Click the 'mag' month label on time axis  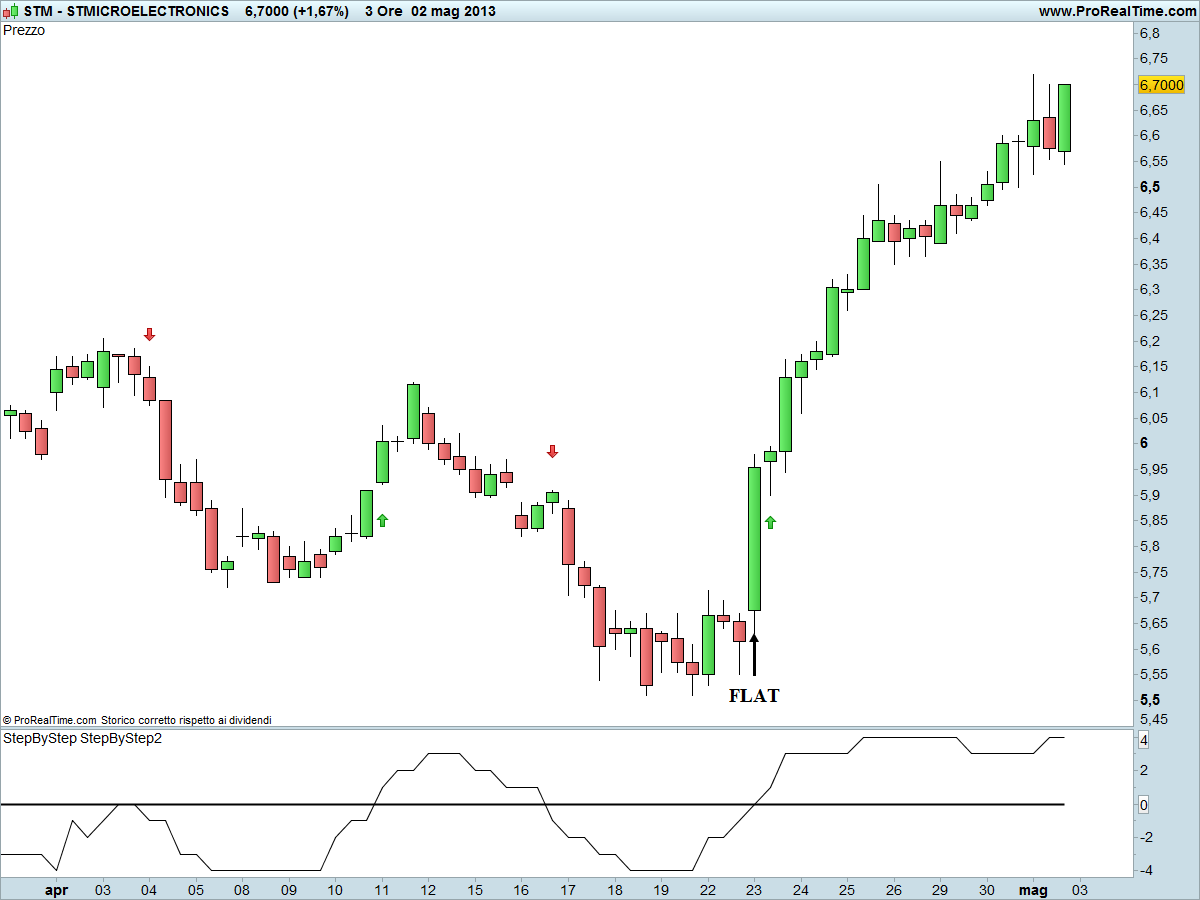click(x=1033, y=888)
